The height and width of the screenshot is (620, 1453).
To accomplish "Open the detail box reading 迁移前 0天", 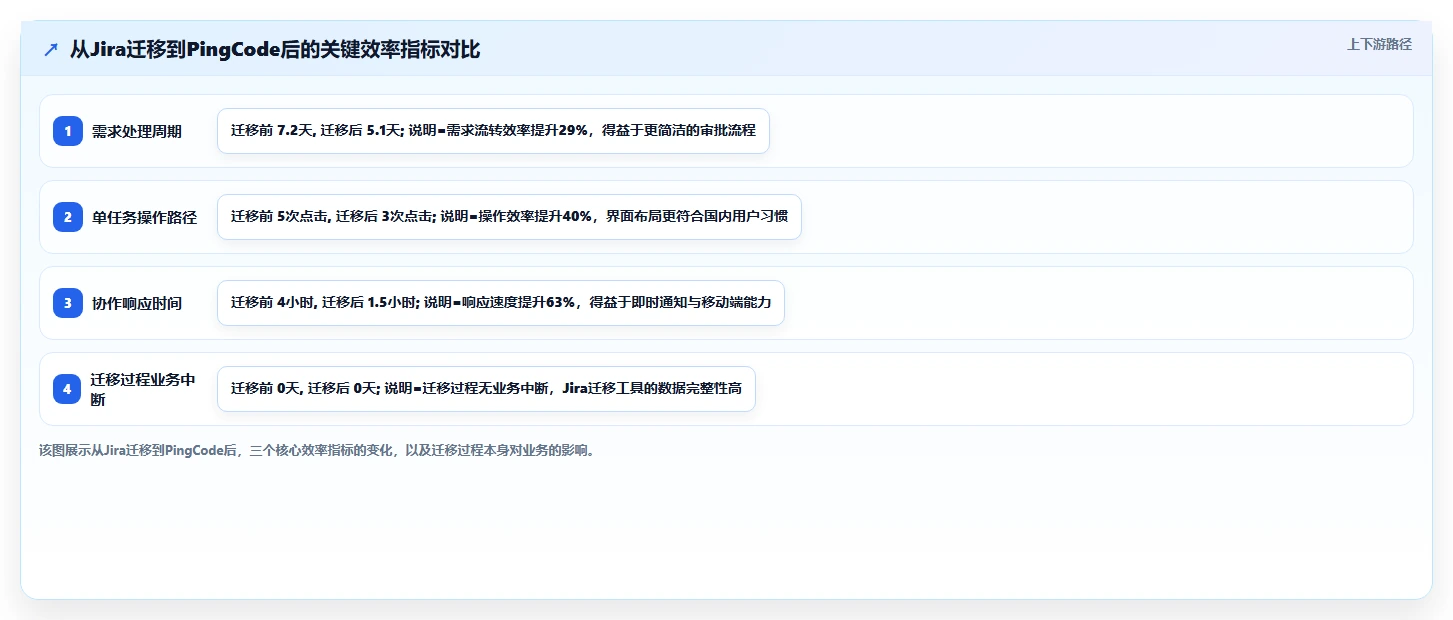I will 486,389.
